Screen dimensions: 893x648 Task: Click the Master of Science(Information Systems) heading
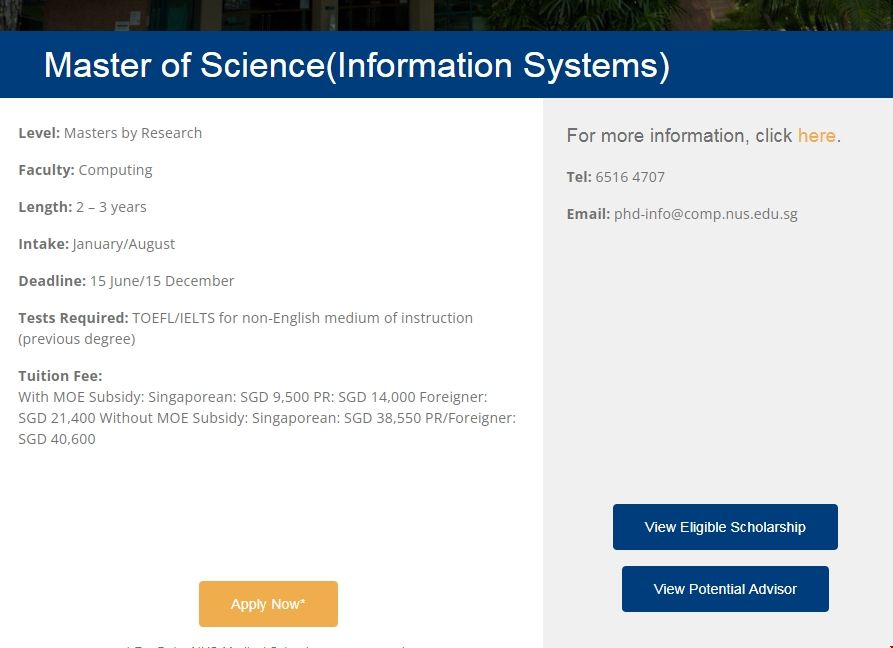(357, 65)
